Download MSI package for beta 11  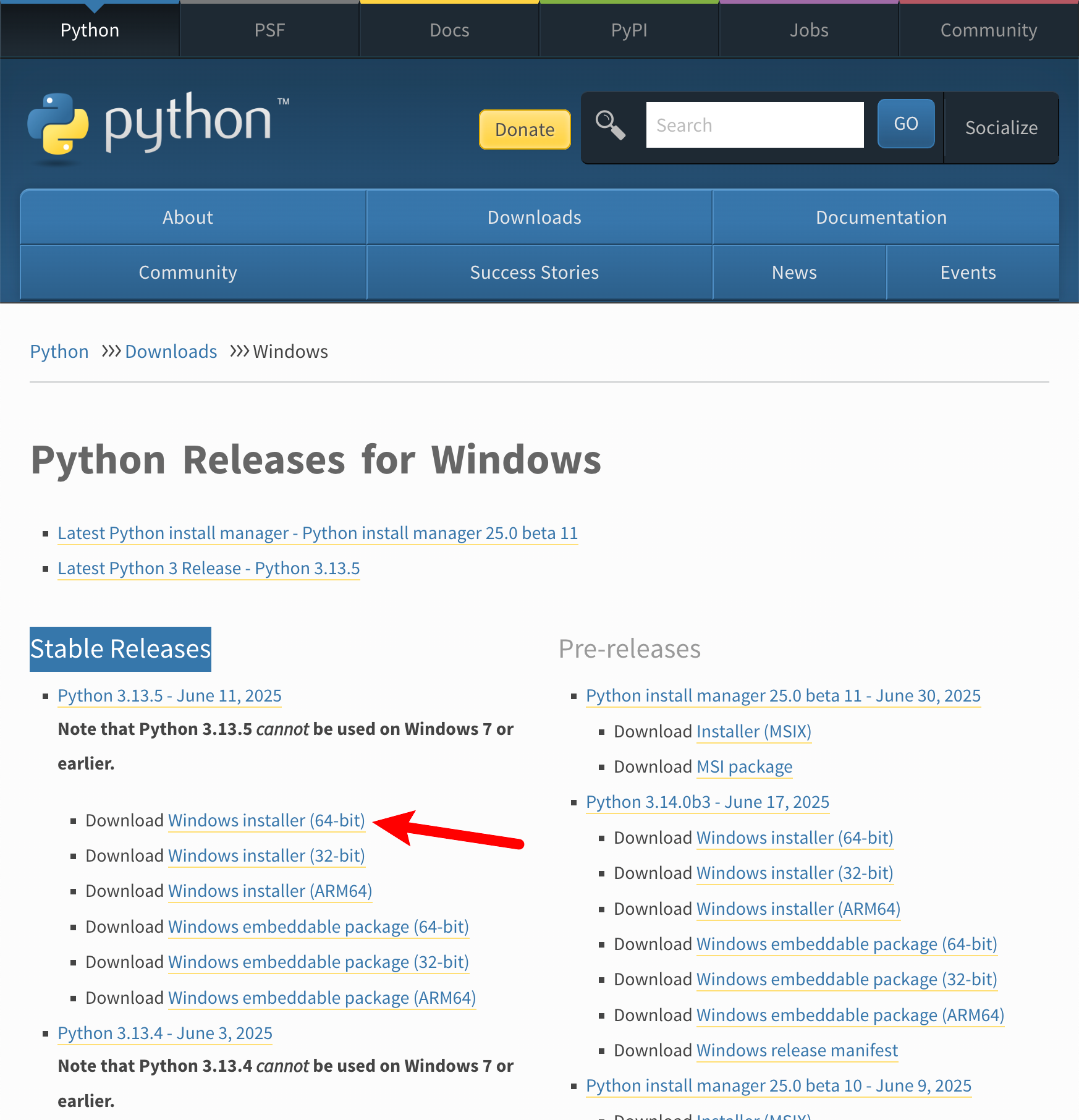[x=745, y=766]
